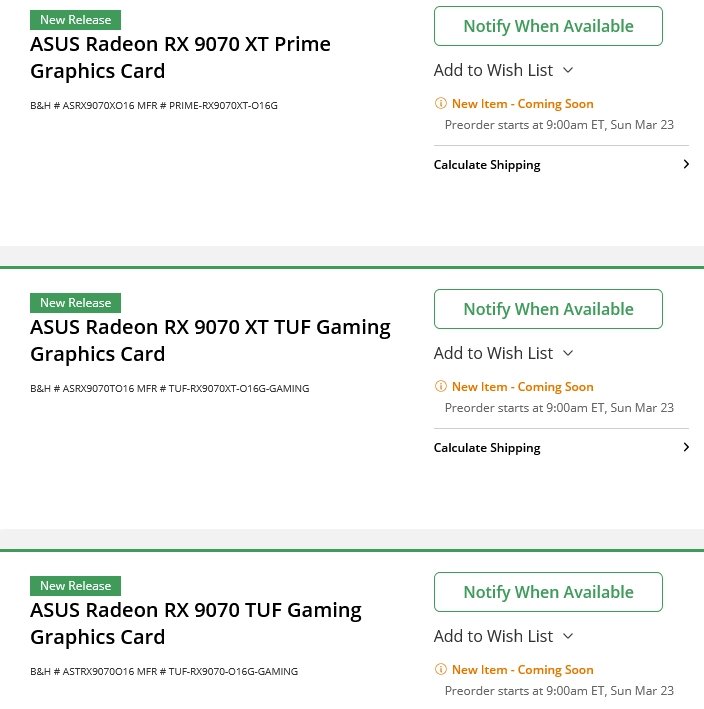Click the info icon for RX 9070 TUF Gaming
Screen dimensions: 704x709
click(x=440, y=670)
